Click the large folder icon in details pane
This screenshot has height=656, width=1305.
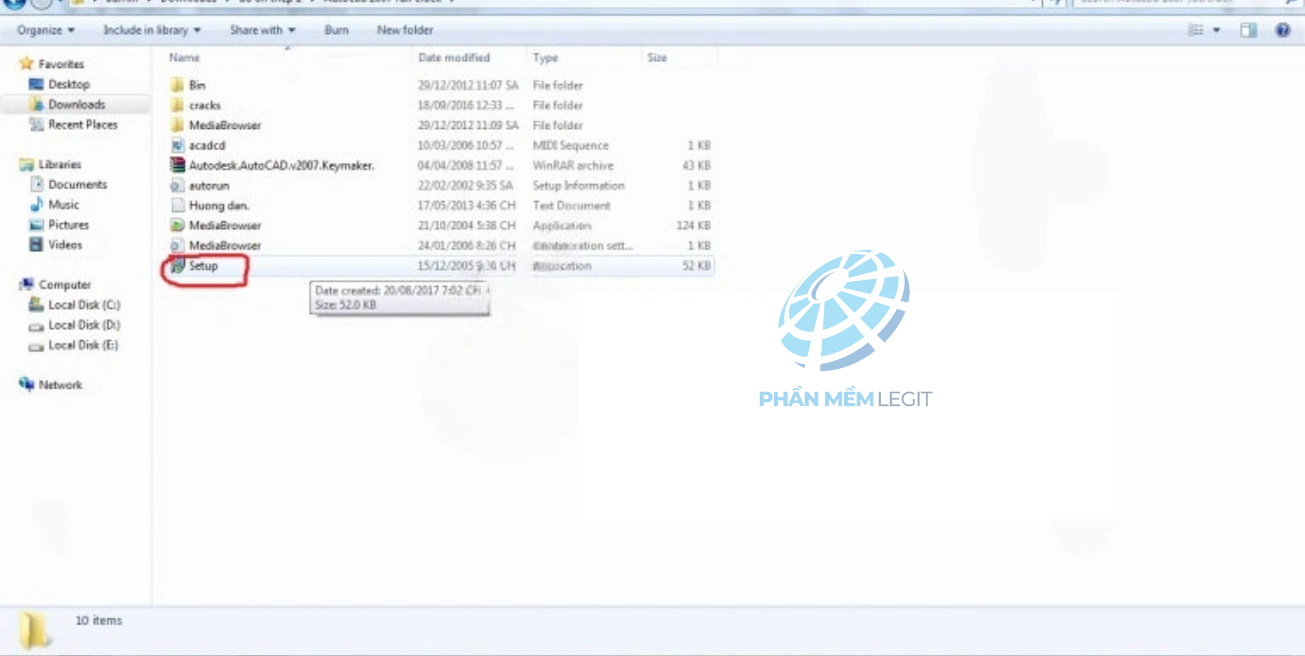(36, 629)
